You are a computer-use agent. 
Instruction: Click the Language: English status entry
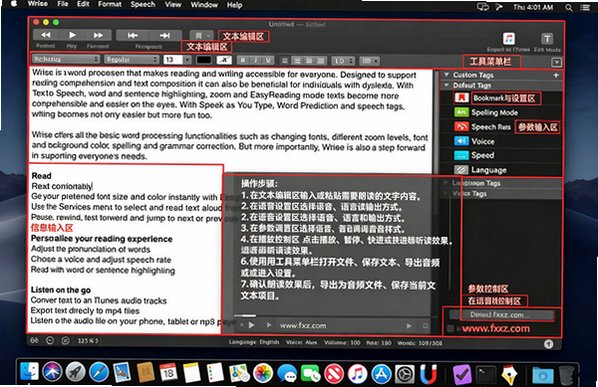[x=254, y=342]
